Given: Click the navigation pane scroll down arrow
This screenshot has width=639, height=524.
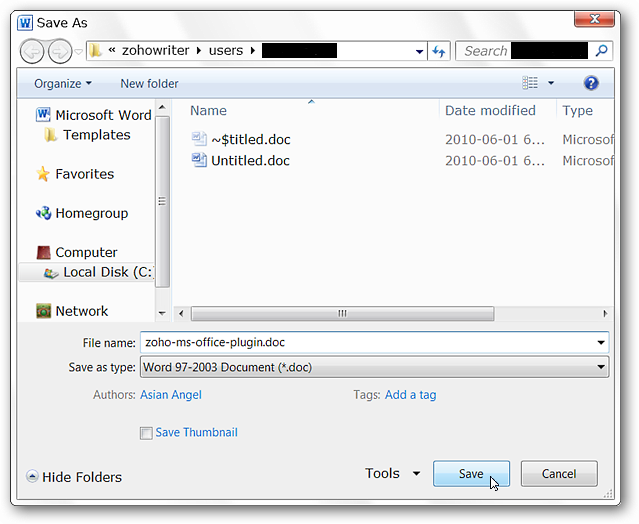Looking at the screenshot, I should [x=162, y=313].
